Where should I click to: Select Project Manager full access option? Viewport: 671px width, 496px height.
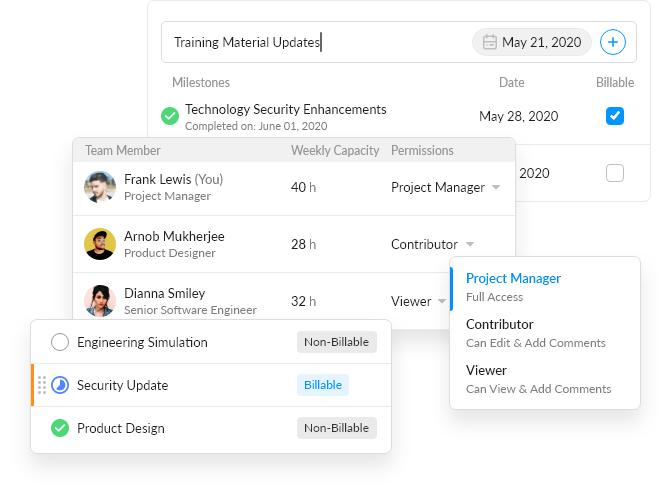click(x=513, y=286)
